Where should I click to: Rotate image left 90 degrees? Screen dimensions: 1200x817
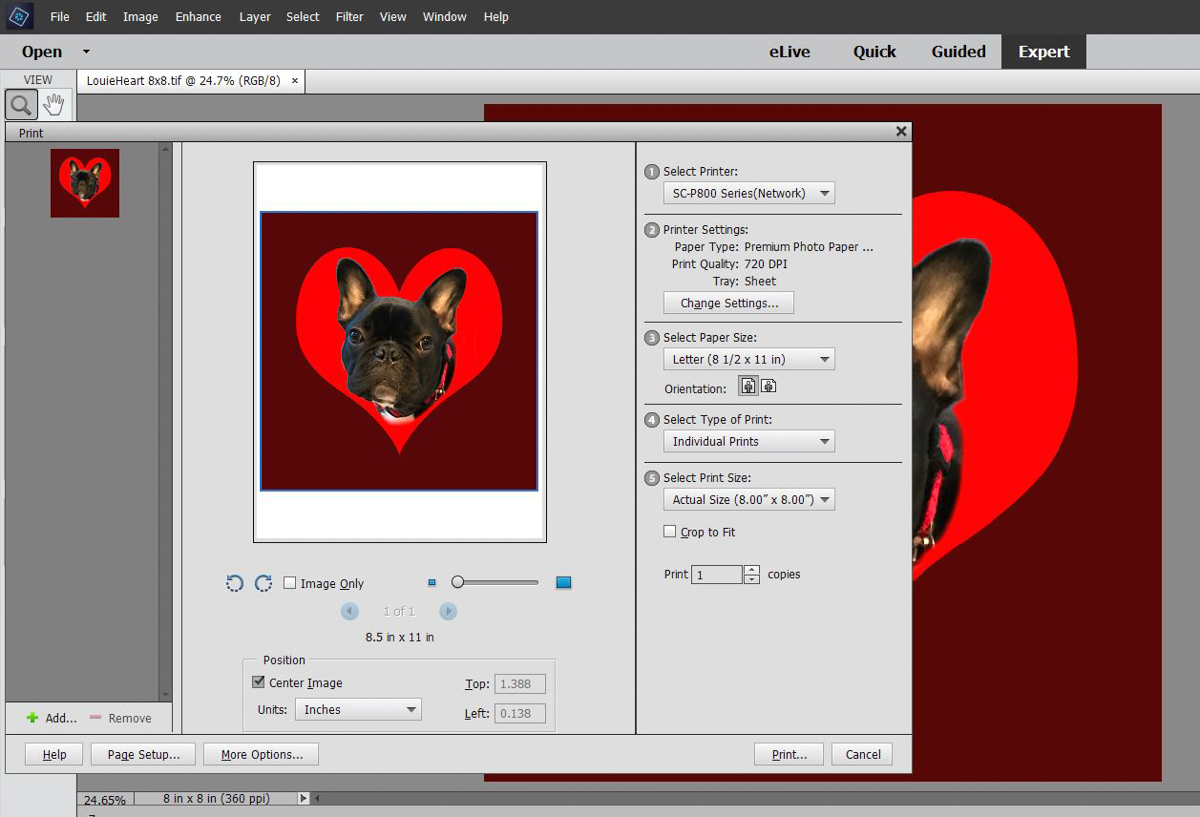(235, 583)
